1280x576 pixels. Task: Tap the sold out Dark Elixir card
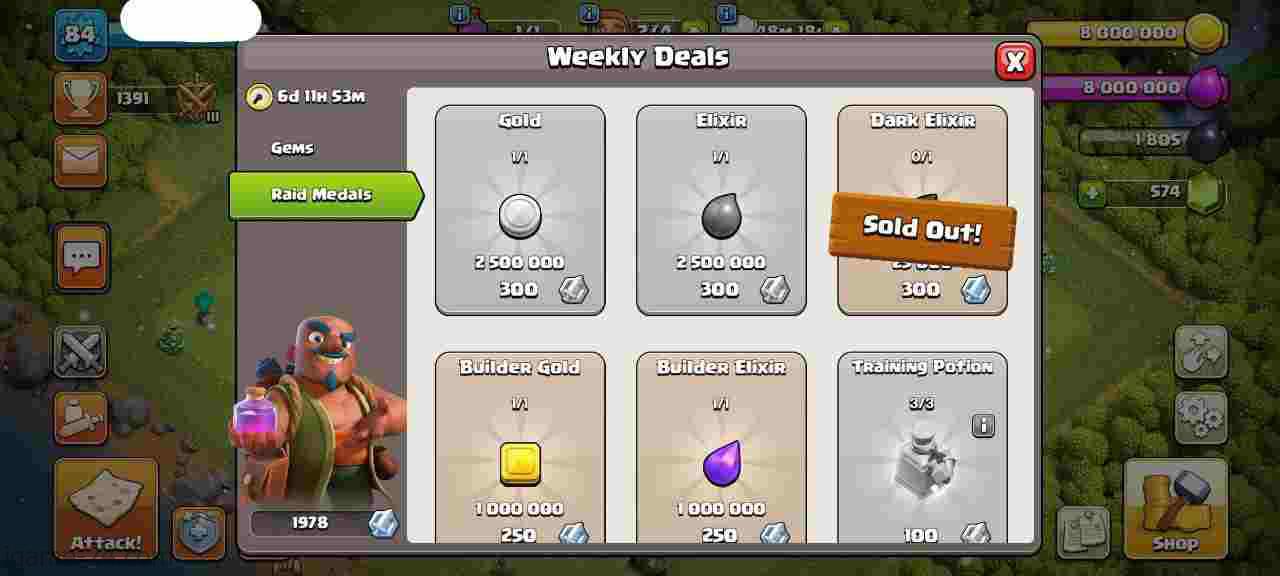coord(922,210)
